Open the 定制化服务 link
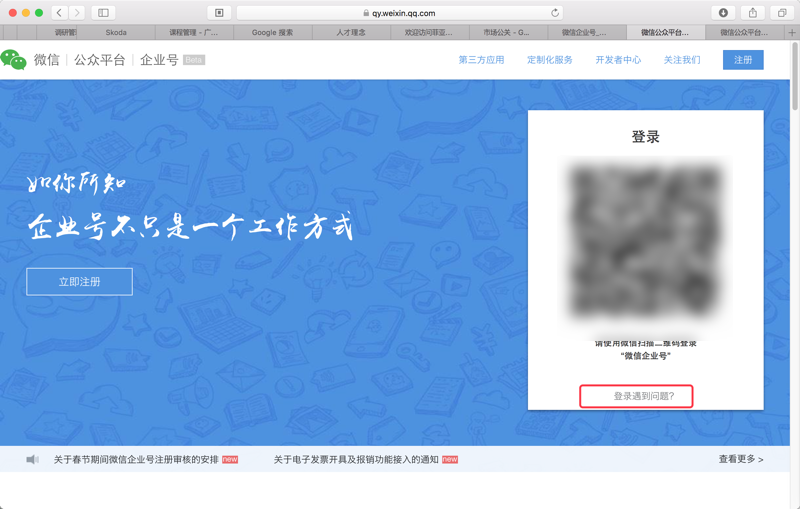The width and height of the screenshot is (800, 509). [549, 60]
